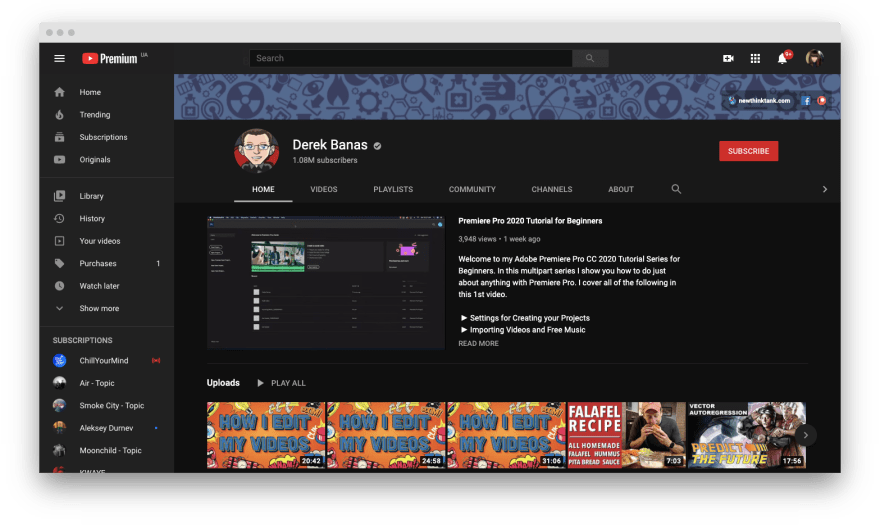Click the 1.08M subscribers text
This screenshot has height=529, width=880.
tap(324, 160)
